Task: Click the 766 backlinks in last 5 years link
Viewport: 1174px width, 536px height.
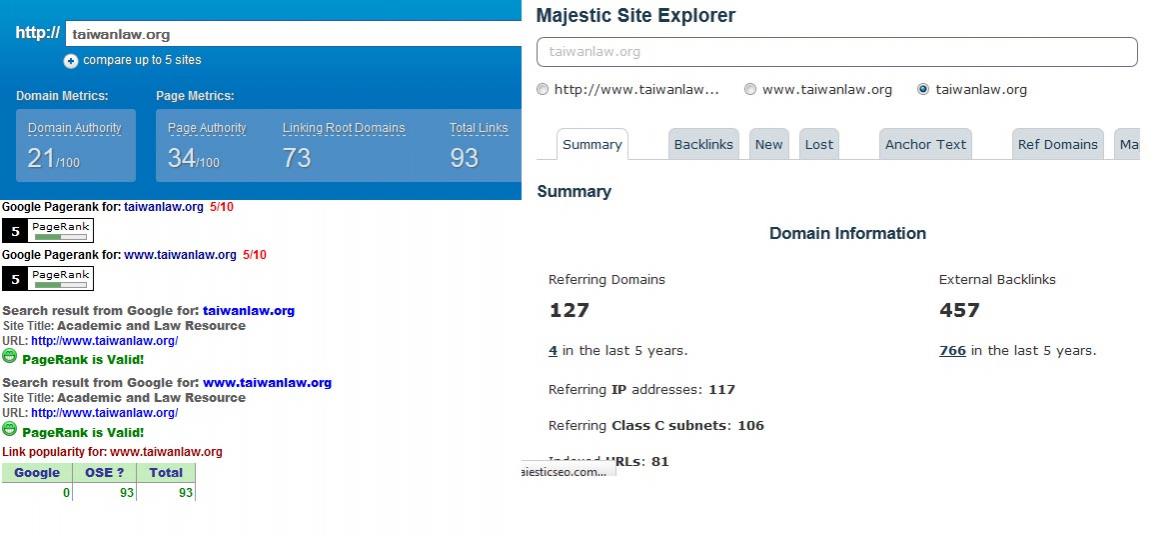Action: point(952,350)
